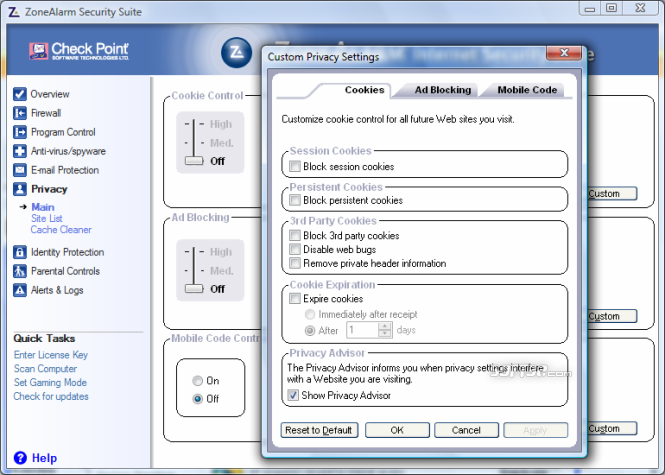Click the Alerts & Logs warning icon
665x475 pixels.
click(20, 290)
